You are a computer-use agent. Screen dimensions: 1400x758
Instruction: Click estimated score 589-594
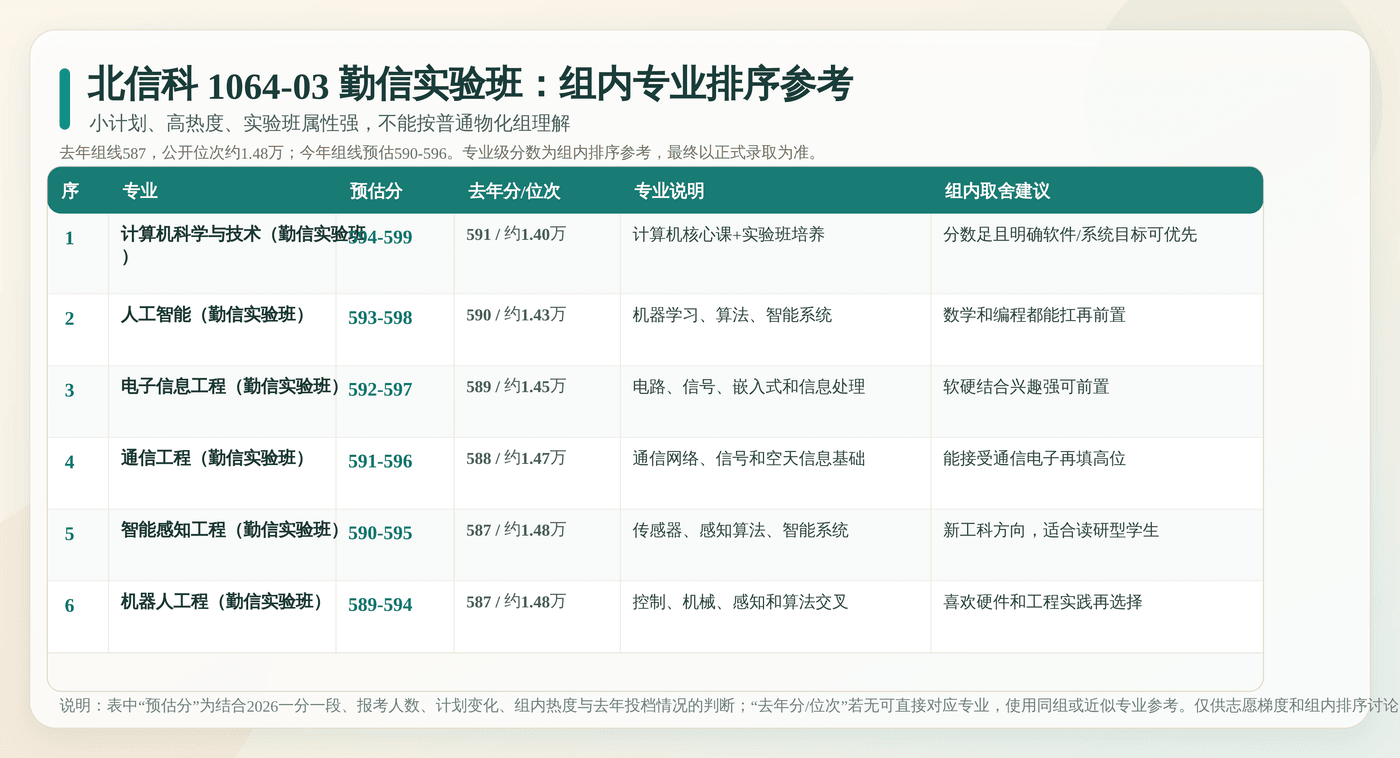click(x=380, y=606)
